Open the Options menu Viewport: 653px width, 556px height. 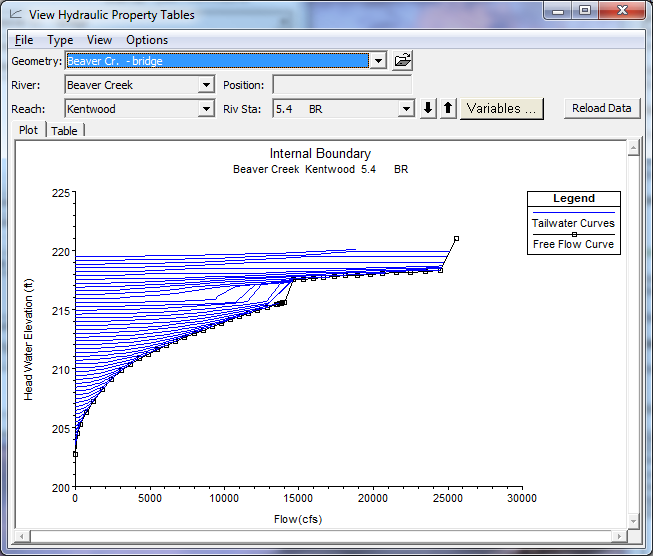point(147,40)
